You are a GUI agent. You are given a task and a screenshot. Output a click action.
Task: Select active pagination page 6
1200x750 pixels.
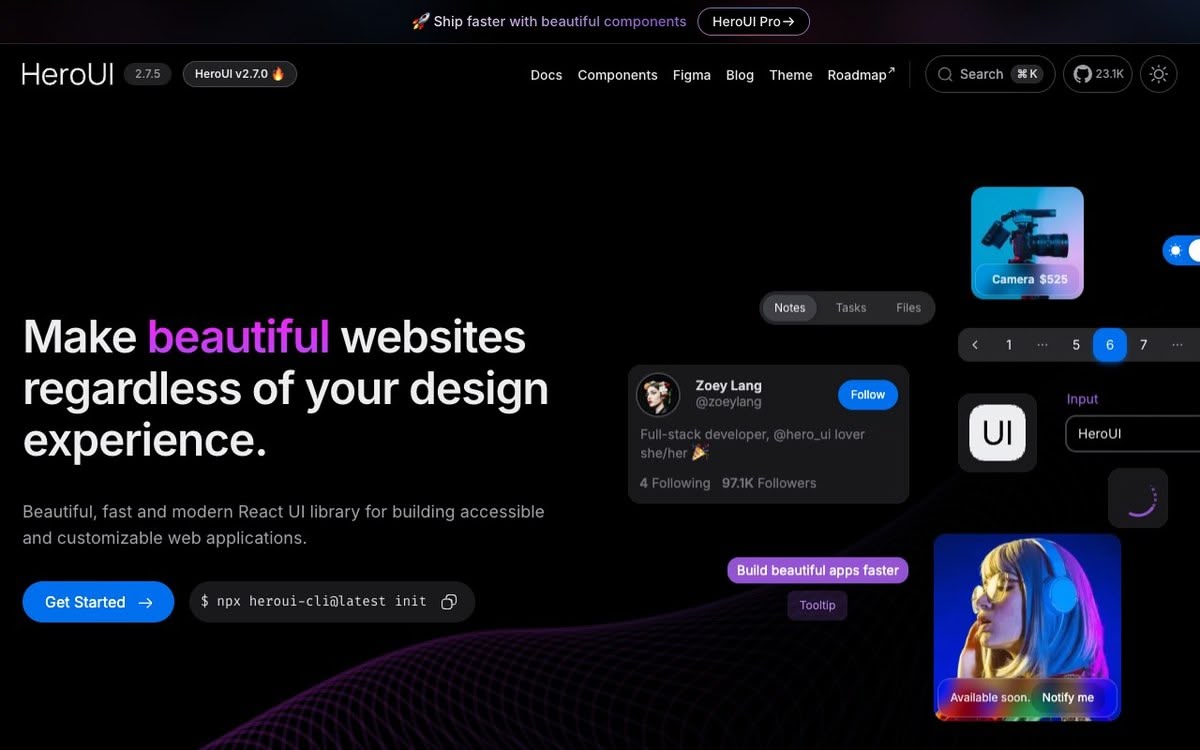pos(1110,345)
